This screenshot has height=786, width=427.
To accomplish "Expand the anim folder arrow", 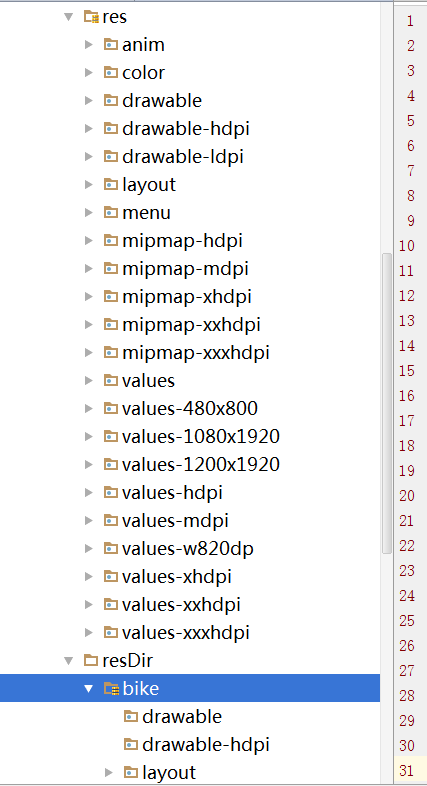I will 89,45.
